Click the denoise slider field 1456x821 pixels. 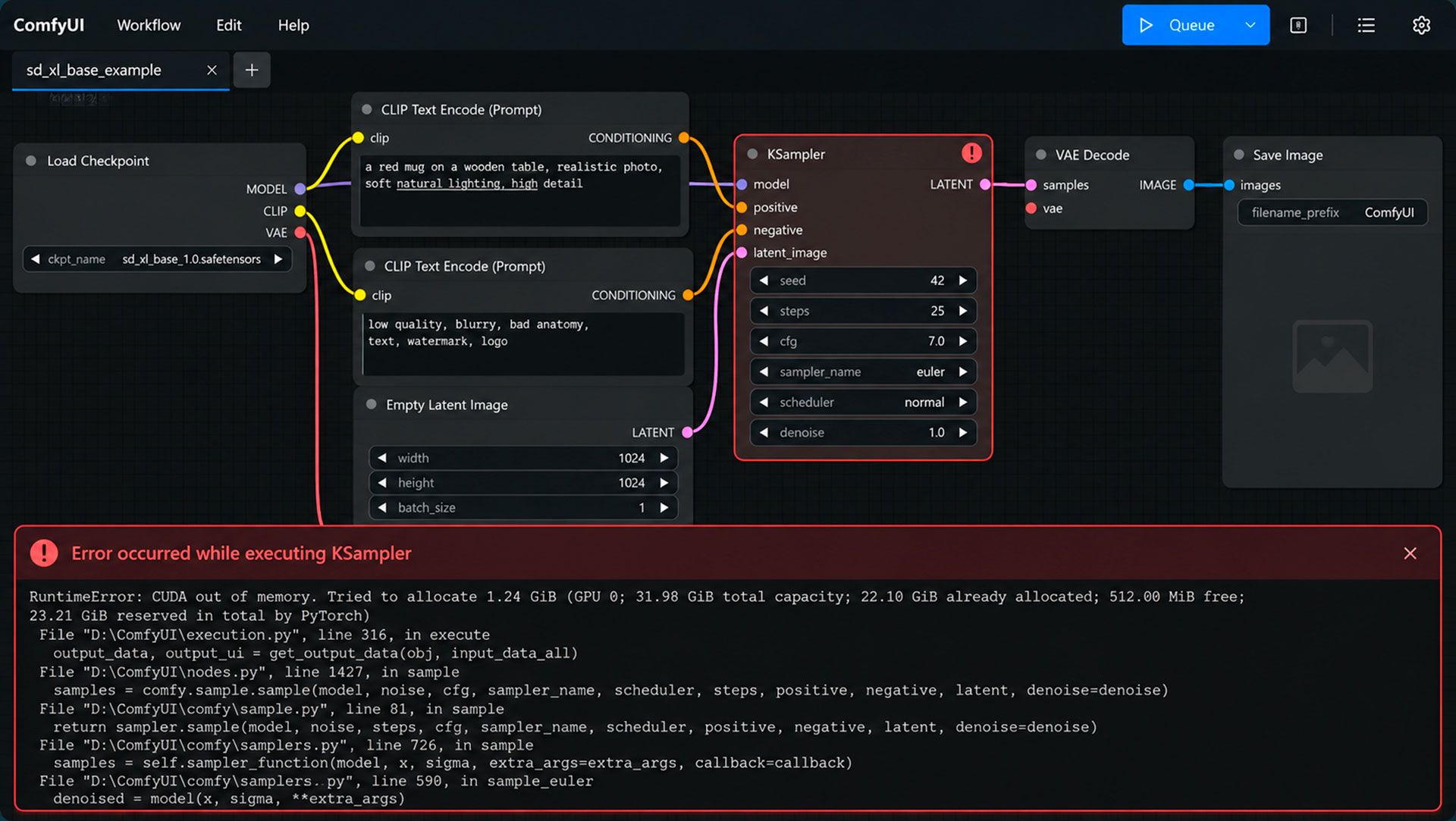click(x=863, y=432)
